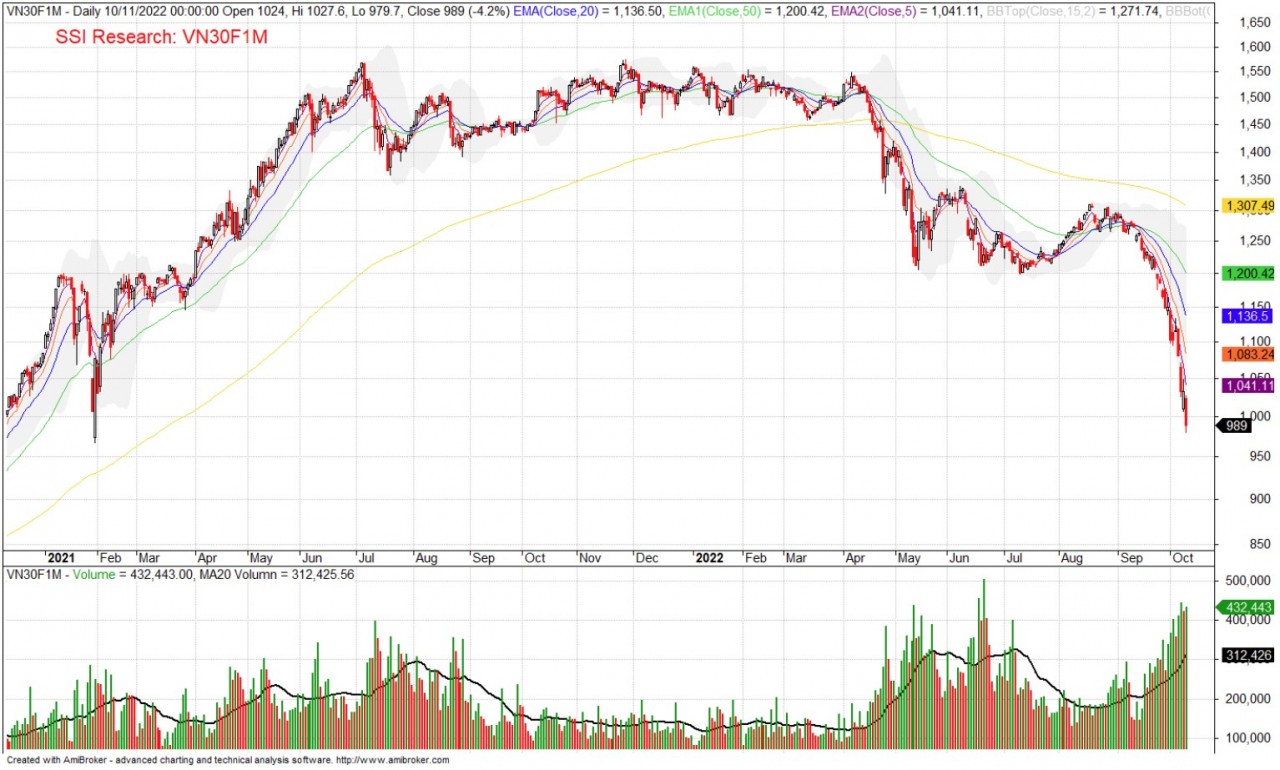This screenshot has height=770, width=1280.
Task: Click the orange 1,083.24 price tag
Action: coord(1248,354)
